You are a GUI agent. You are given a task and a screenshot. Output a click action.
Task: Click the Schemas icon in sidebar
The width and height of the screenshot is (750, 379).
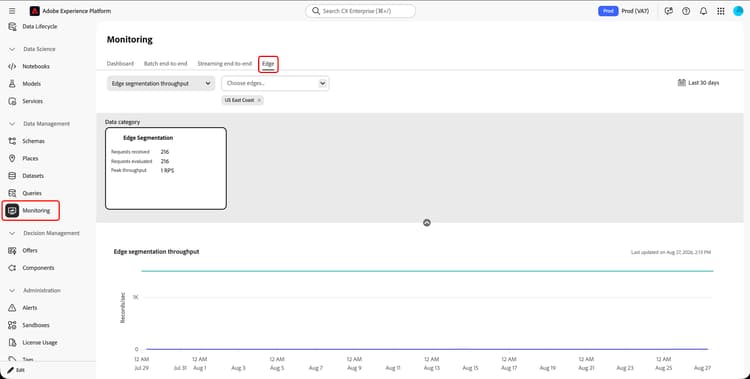(x=12, y=141)
